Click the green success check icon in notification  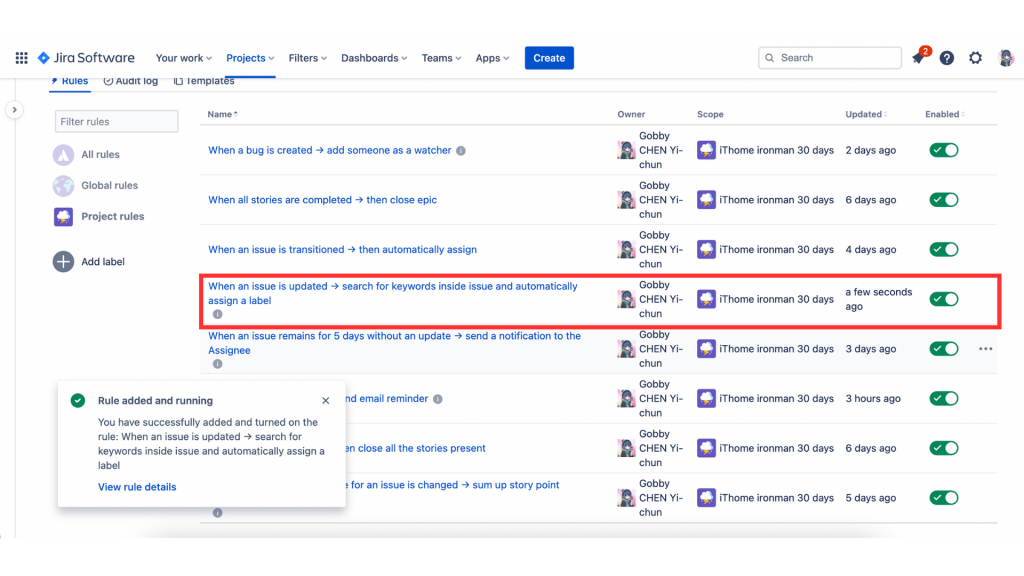click(78, 400)
